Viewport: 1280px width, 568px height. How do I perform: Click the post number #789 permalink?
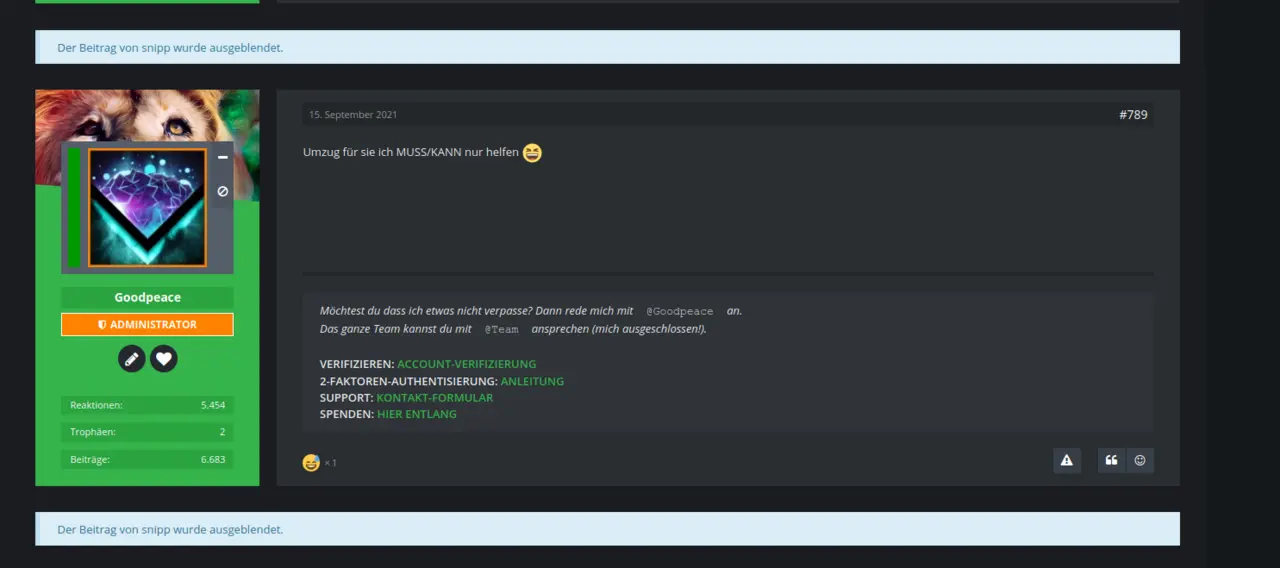1132,115
